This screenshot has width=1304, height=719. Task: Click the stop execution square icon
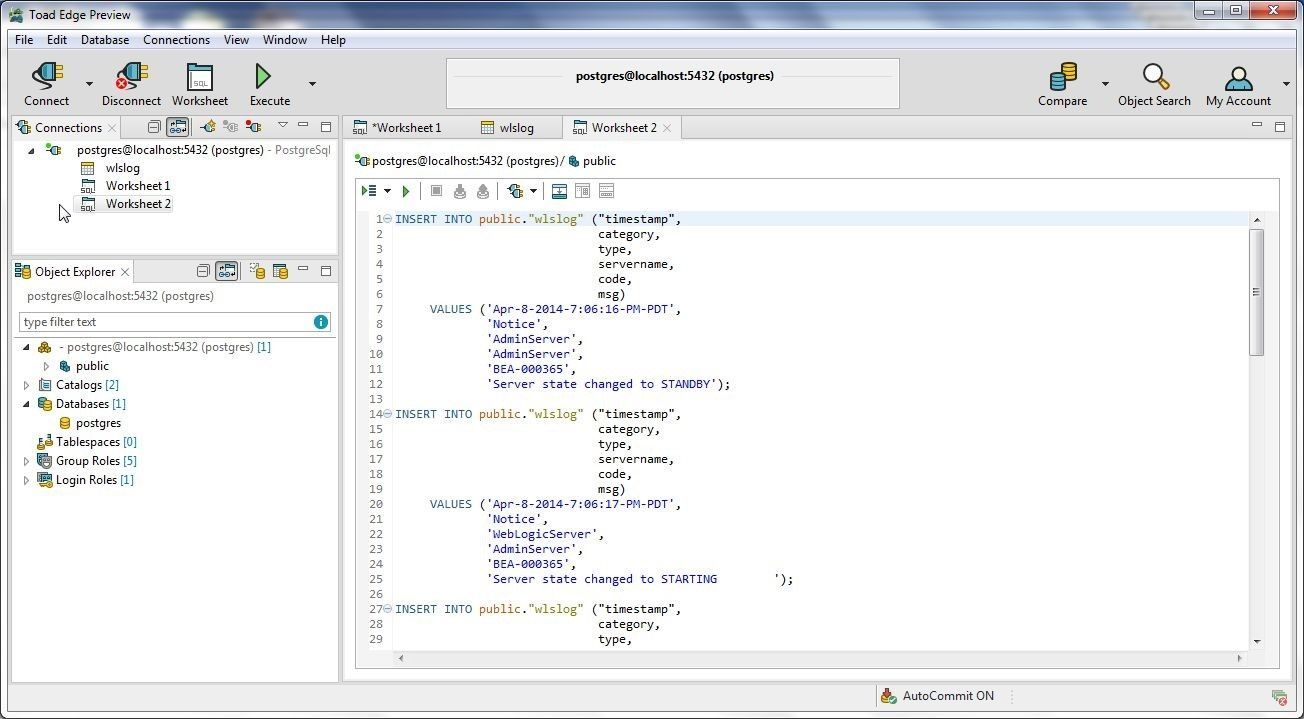[x=436, y=191]
